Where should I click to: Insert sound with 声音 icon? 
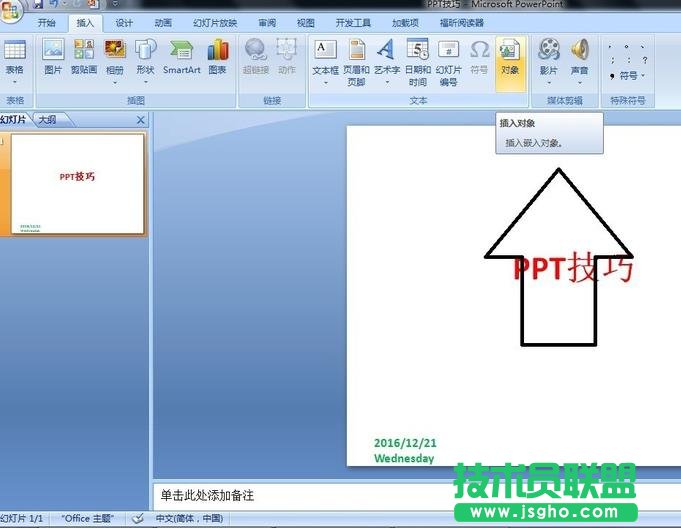[x=579, y=50]
